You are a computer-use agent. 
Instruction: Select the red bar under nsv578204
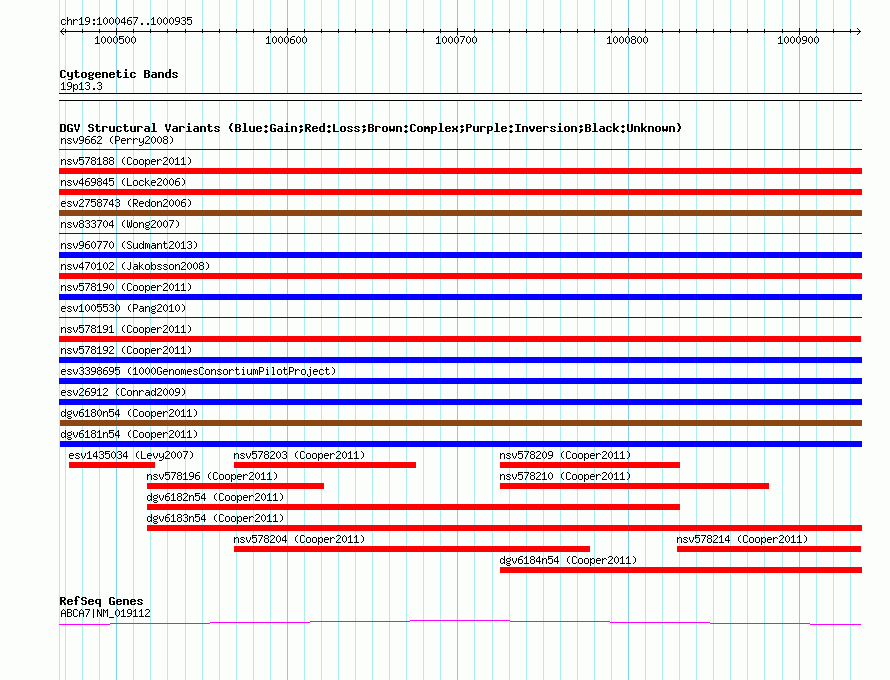412,549
